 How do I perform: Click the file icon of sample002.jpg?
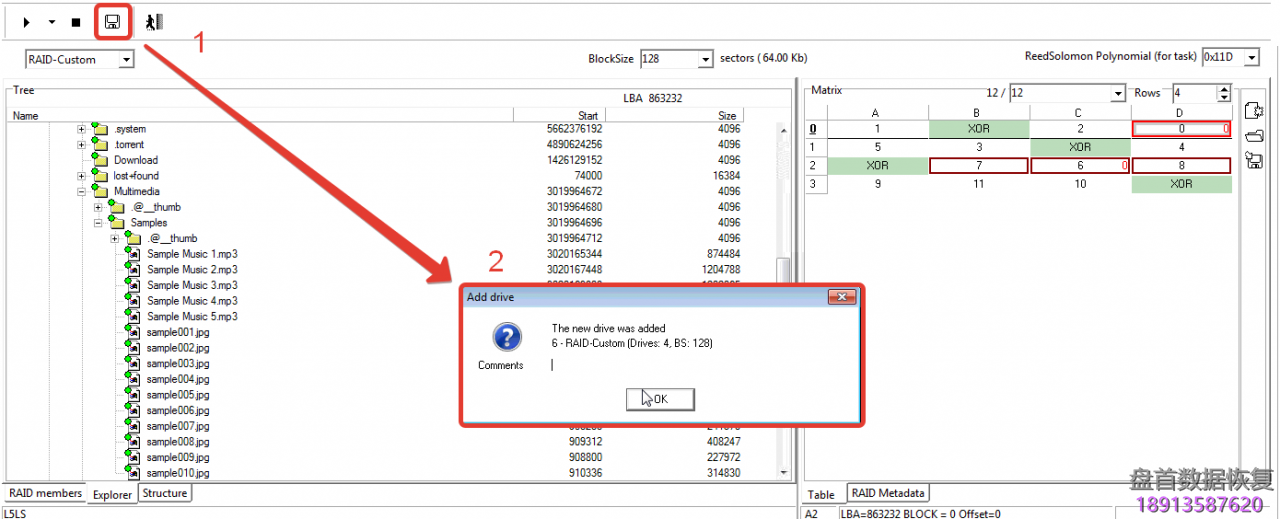132,347
